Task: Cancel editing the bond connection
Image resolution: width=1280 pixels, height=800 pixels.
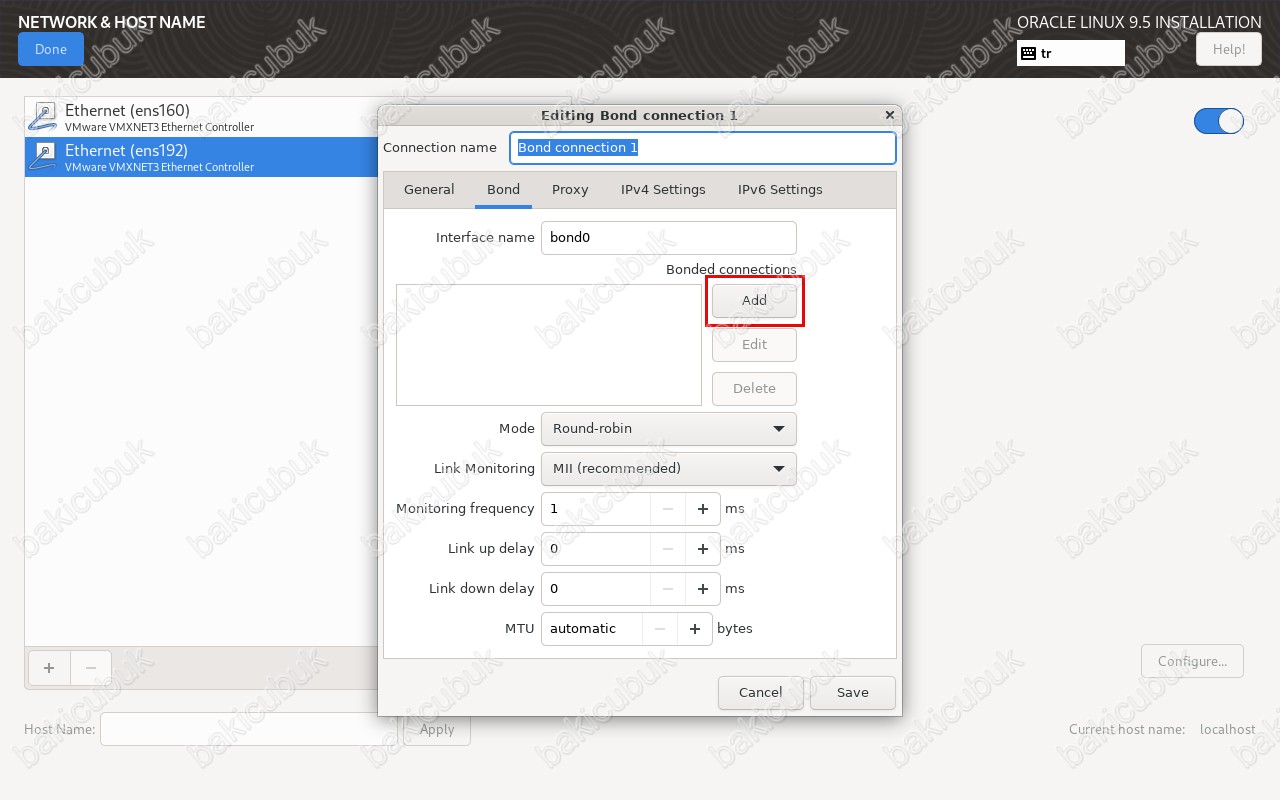Action: (760, 692)
